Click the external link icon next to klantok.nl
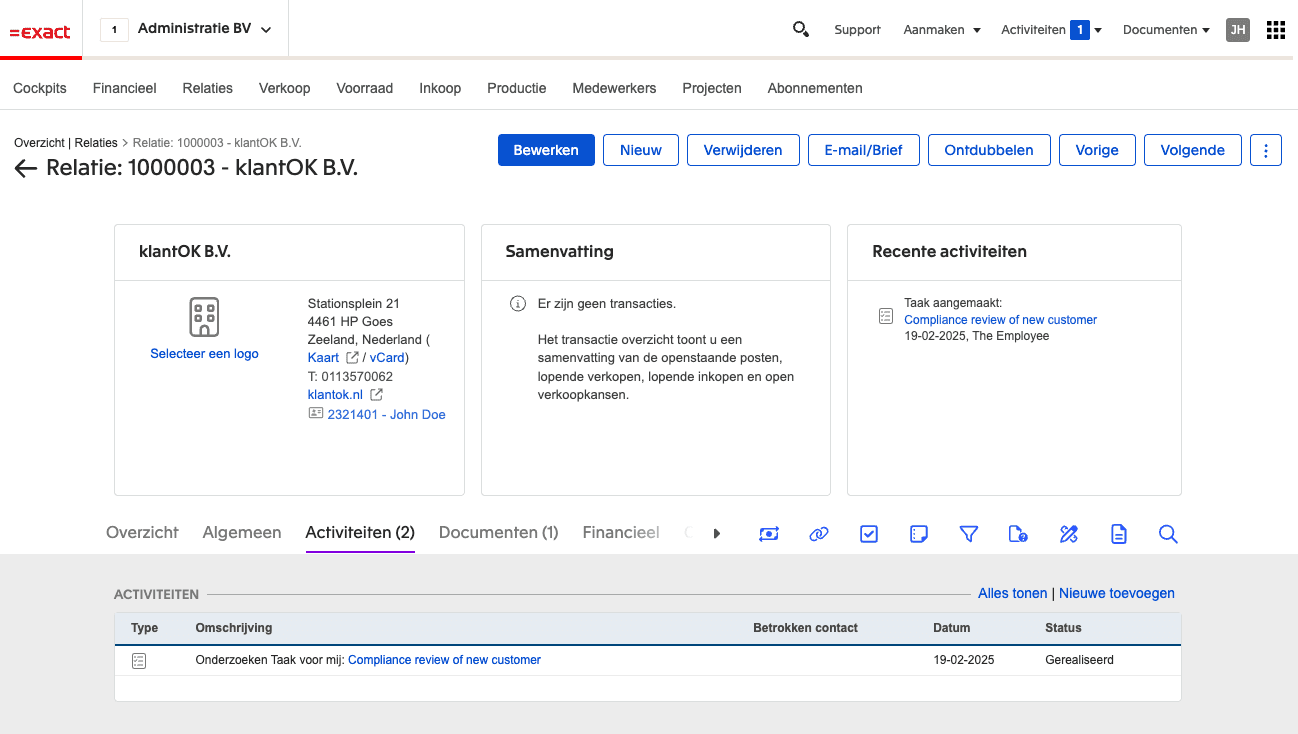Viewport: 1298px width, 734px height. [377, 395]
